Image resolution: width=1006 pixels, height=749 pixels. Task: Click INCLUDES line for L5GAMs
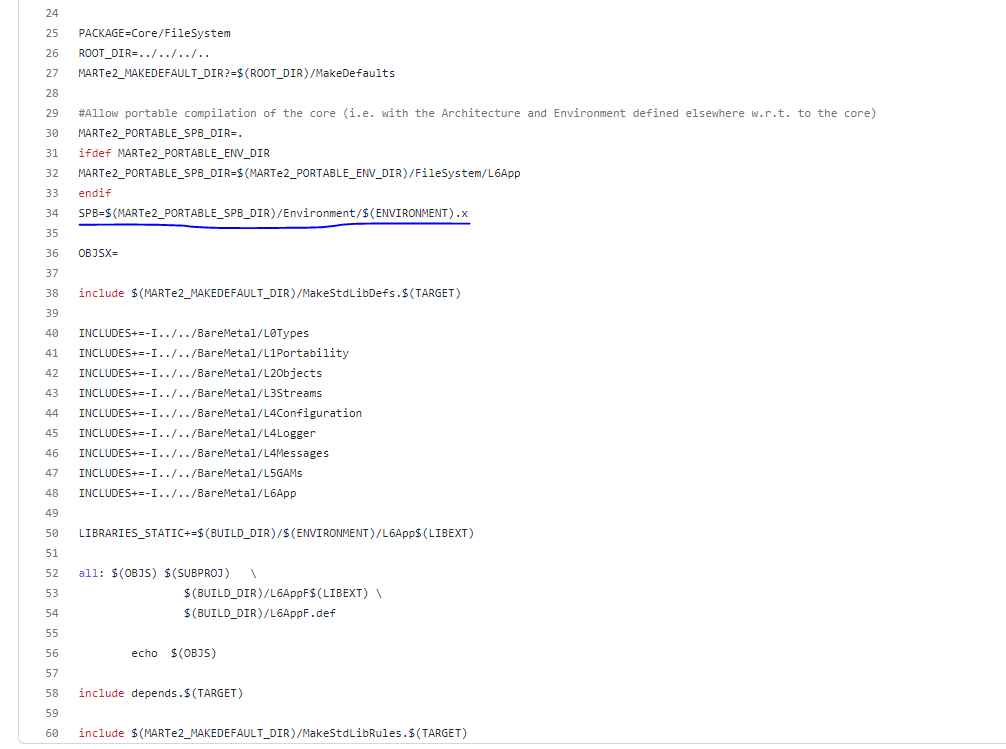point(191,473)
